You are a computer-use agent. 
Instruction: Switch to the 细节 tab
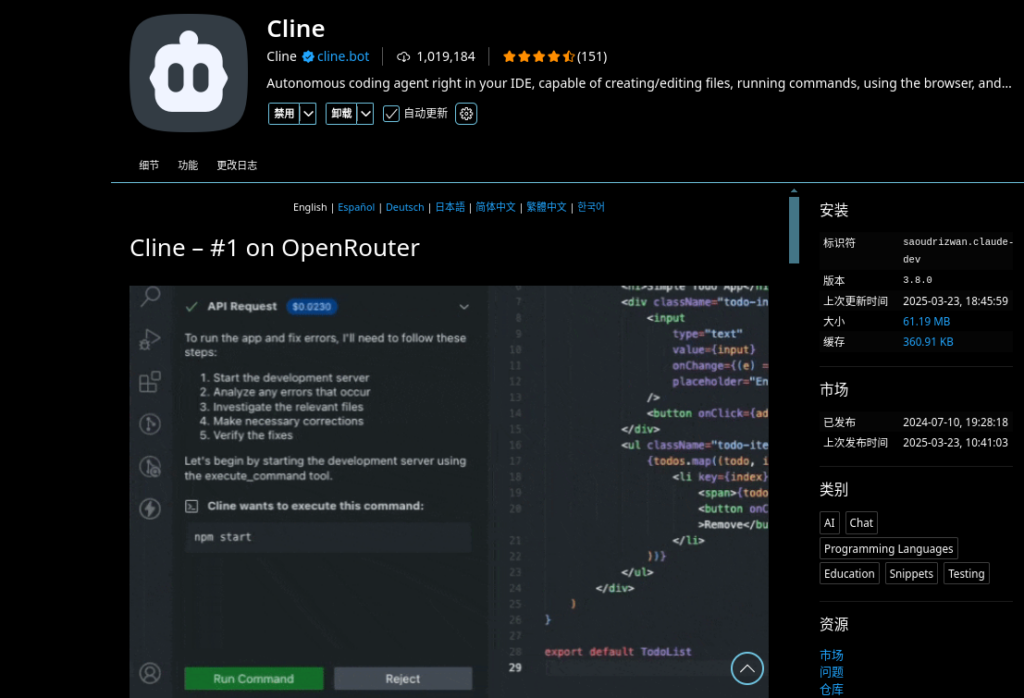[149, 165]
